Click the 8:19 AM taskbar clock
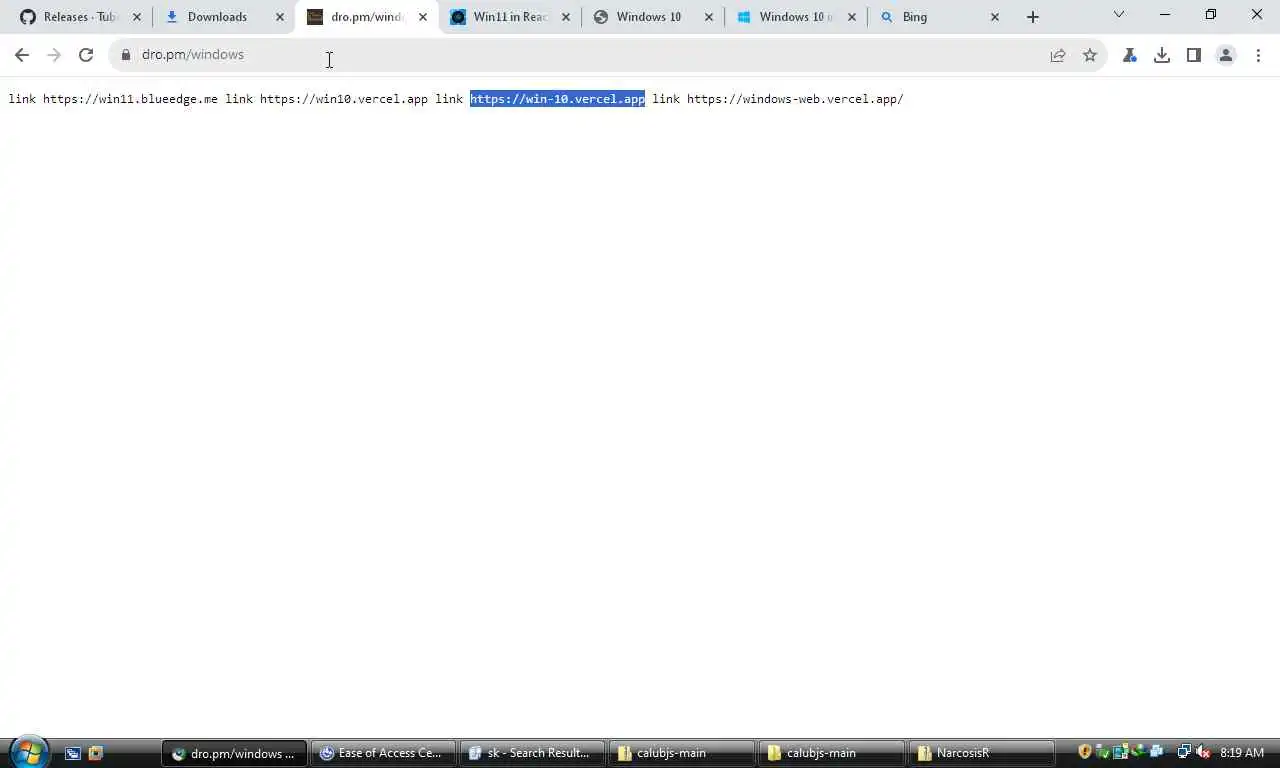The image size is (1280, 768). pos(1242,753)
